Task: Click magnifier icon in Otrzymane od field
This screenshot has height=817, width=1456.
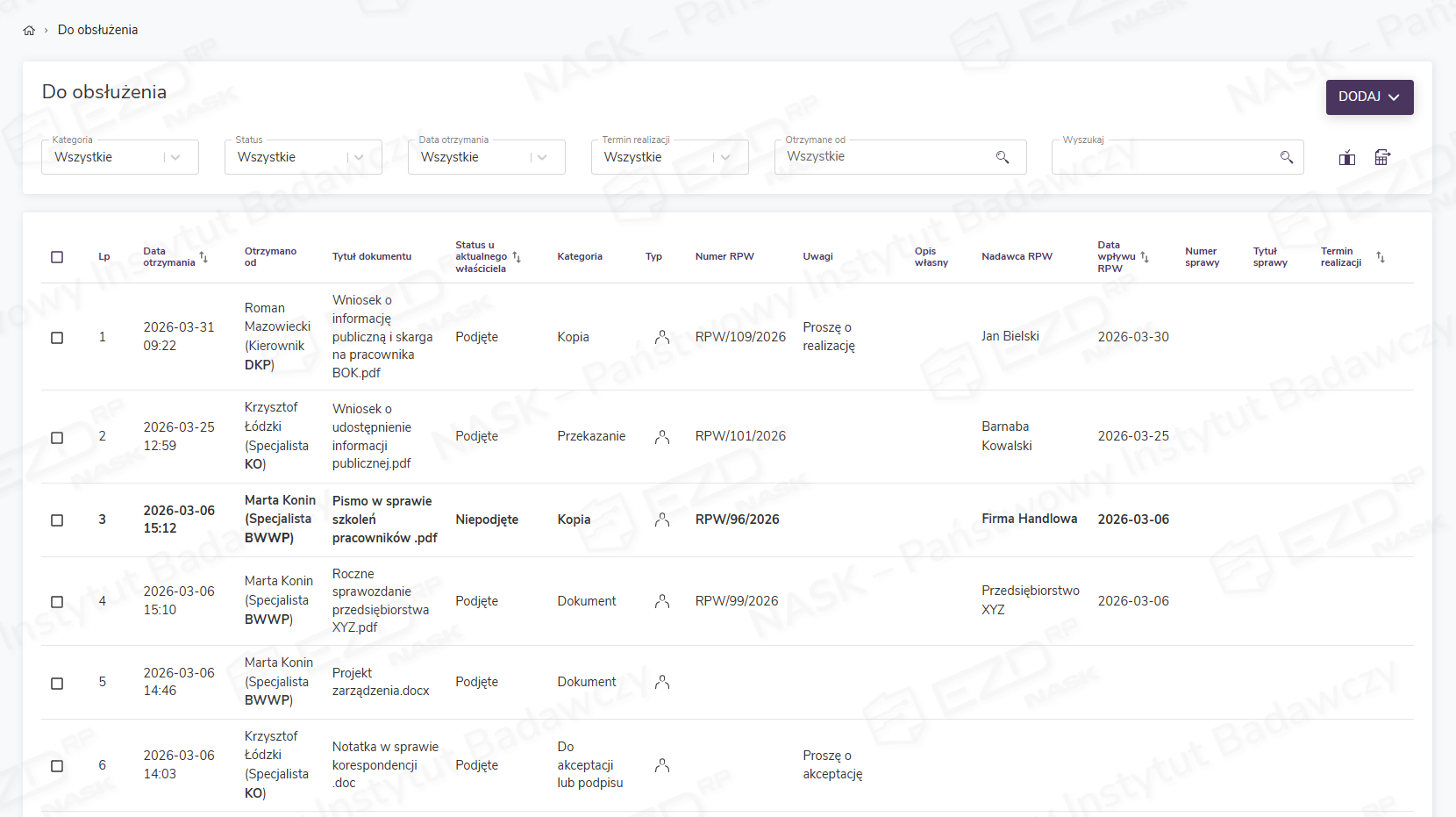Action: pyautogui.click(x=1002, y=157)
